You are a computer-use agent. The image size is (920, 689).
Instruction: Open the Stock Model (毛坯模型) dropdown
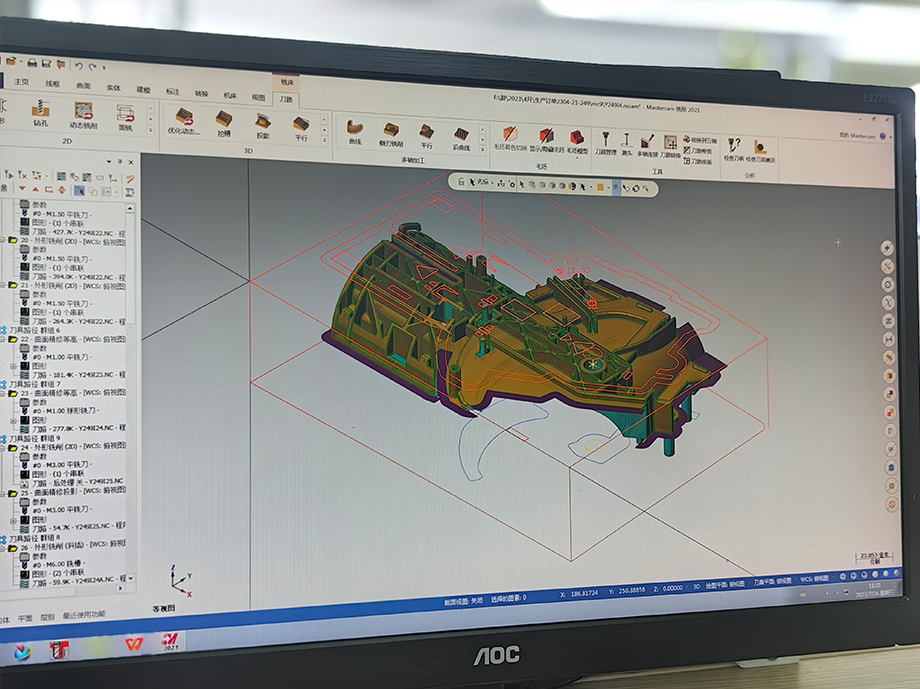[x=577, y=143]
